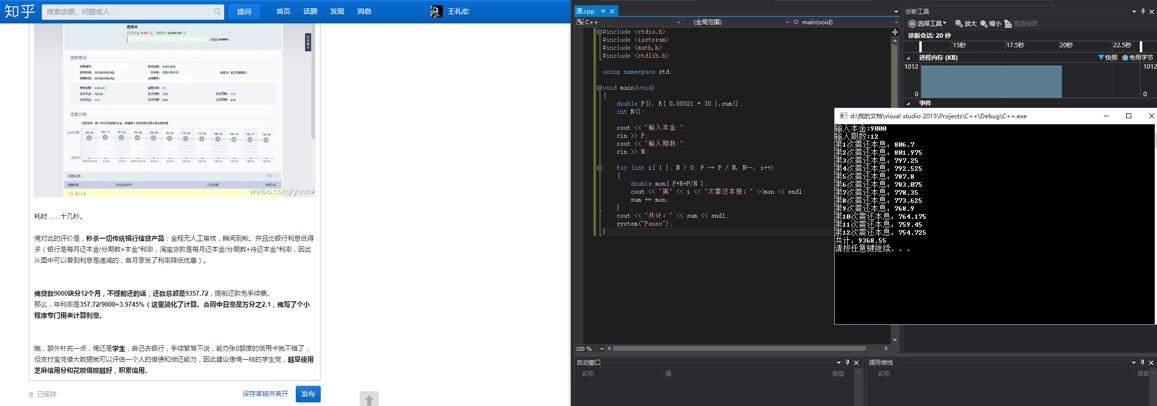Click the 名称 column header in 自动窗口
This screenshot has height=406, width=1157.
[x=587, y=374]
